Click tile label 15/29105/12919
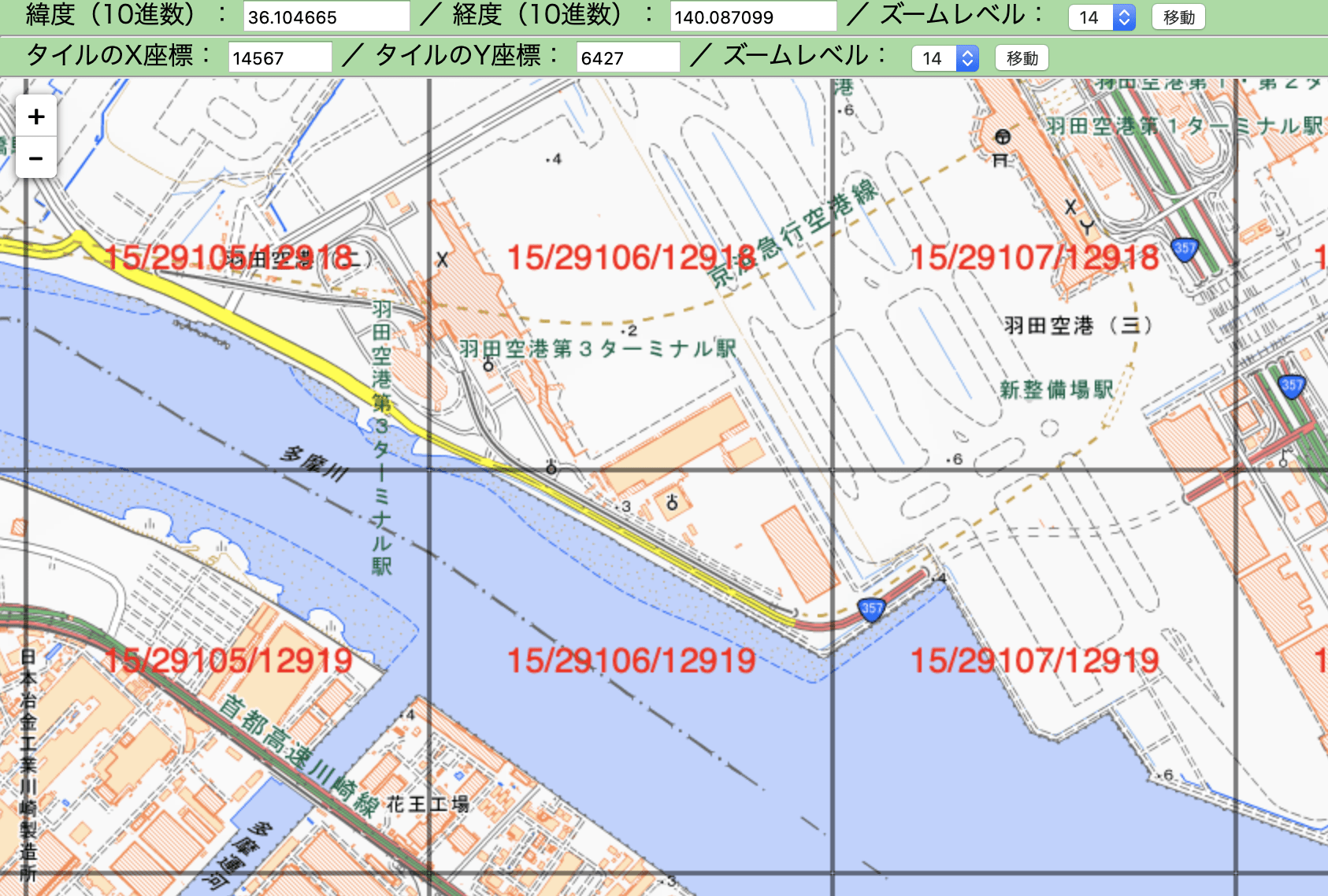 (228, 661)
